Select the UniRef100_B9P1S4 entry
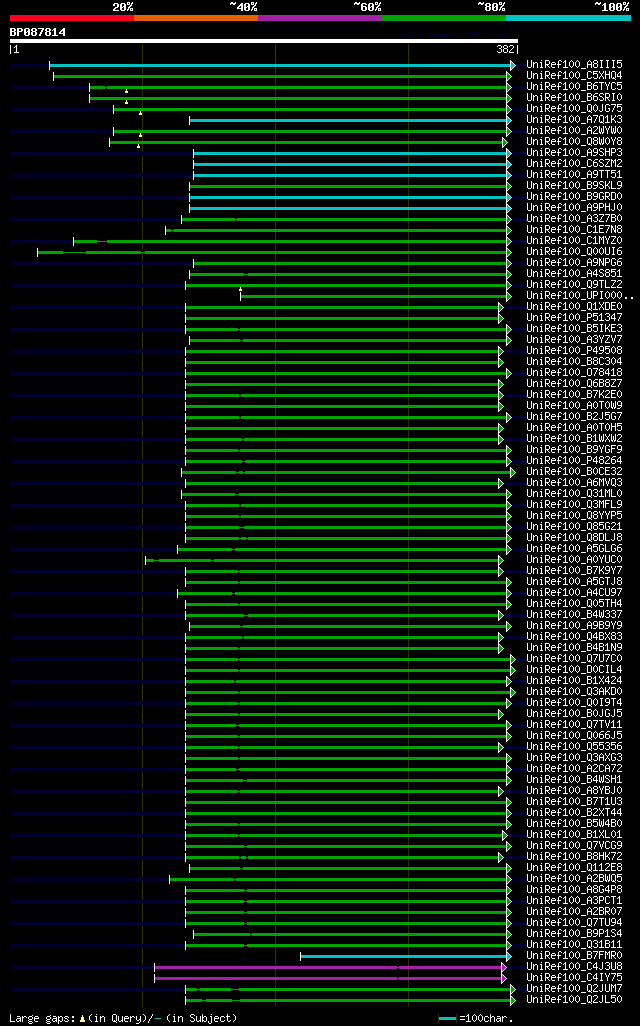This screenshot has height=1026, width=640. 574,934
